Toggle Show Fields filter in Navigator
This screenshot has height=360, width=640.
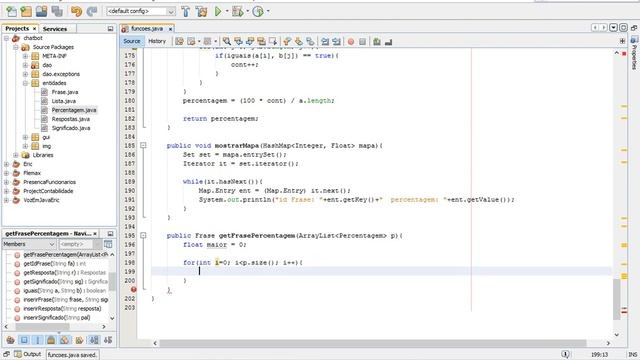[24, 340]
